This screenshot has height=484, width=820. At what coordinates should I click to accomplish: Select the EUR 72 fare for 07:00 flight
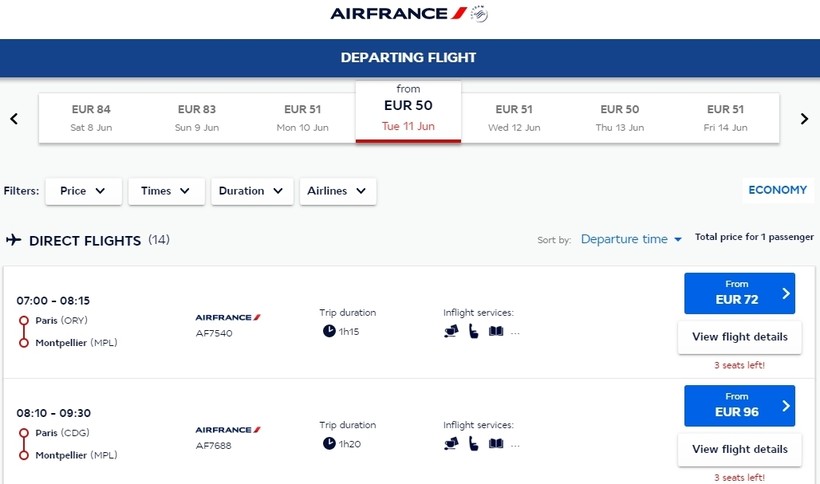[739, 293]
